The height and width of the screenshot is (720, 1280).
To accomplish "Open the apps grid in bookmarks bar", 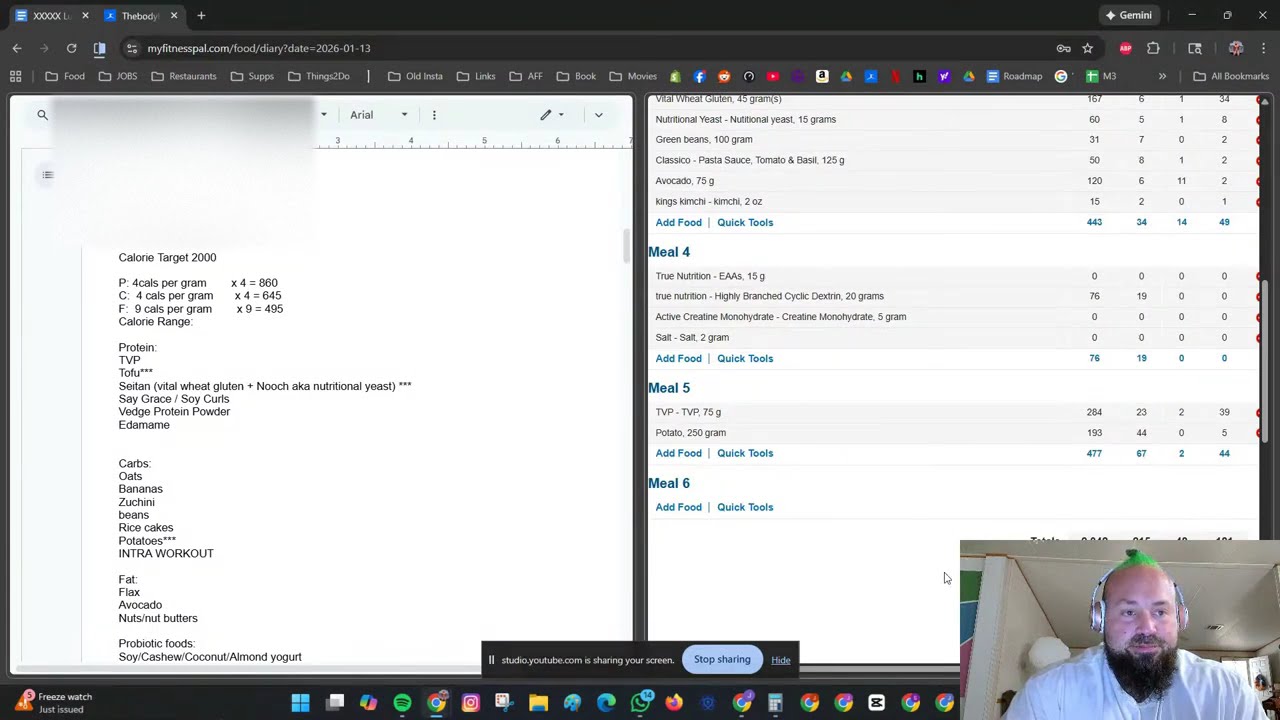I will pyautogui.click(x=15, y=76).
